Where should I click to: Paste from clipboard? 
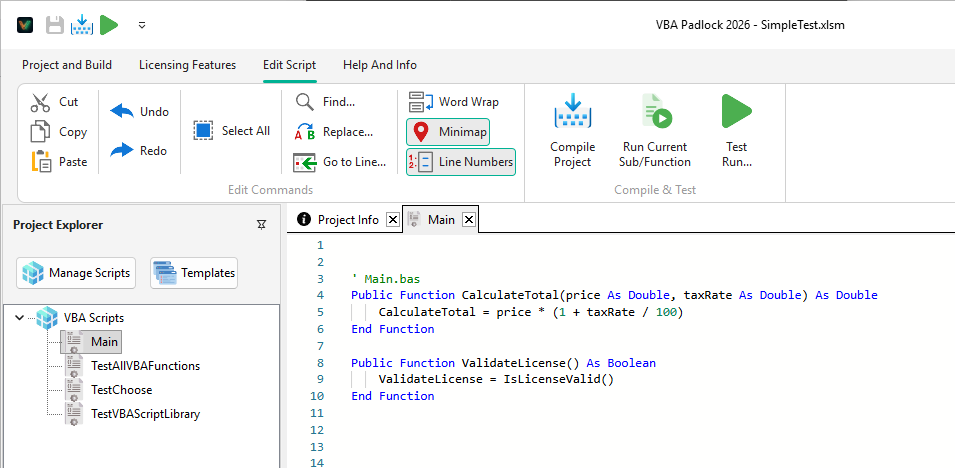[58, 161]
